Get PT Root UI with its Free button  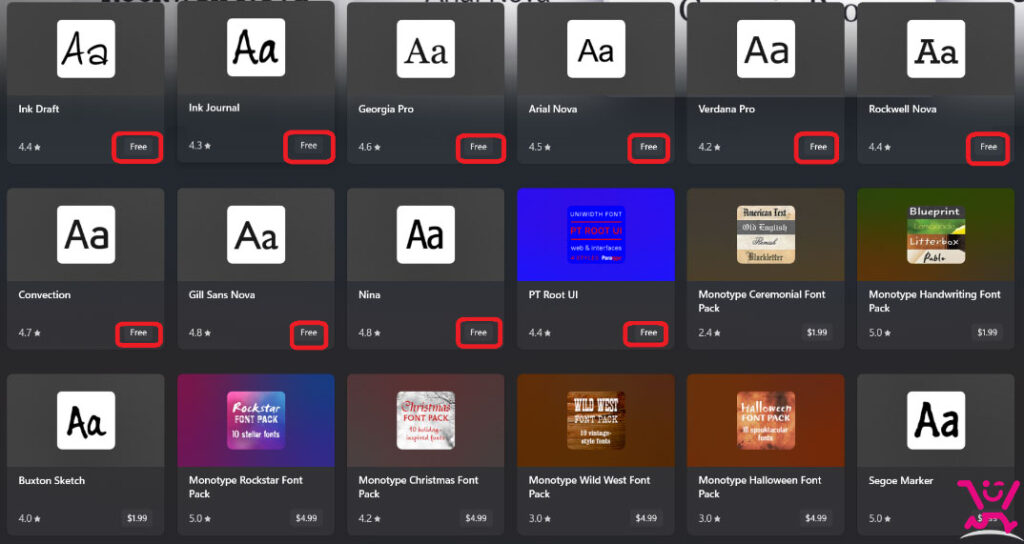(x=648, y=332)
